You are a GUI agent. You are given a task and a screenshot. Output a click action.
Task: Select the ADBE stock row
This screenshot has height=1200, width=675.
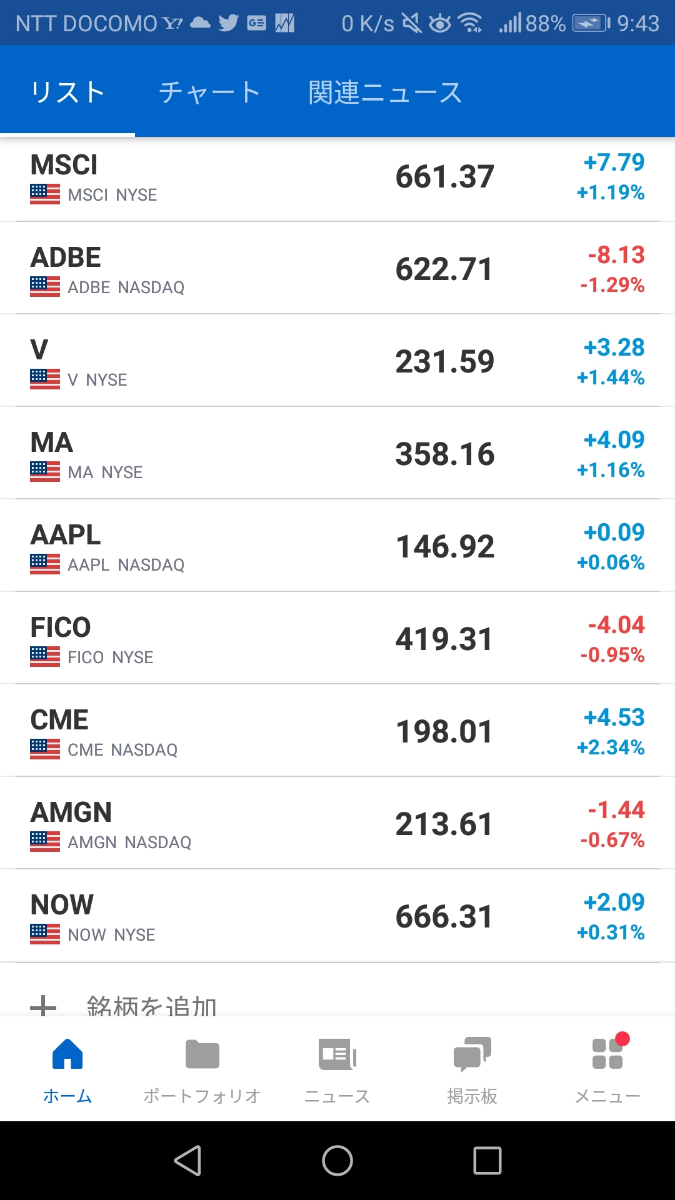(337, 267)
